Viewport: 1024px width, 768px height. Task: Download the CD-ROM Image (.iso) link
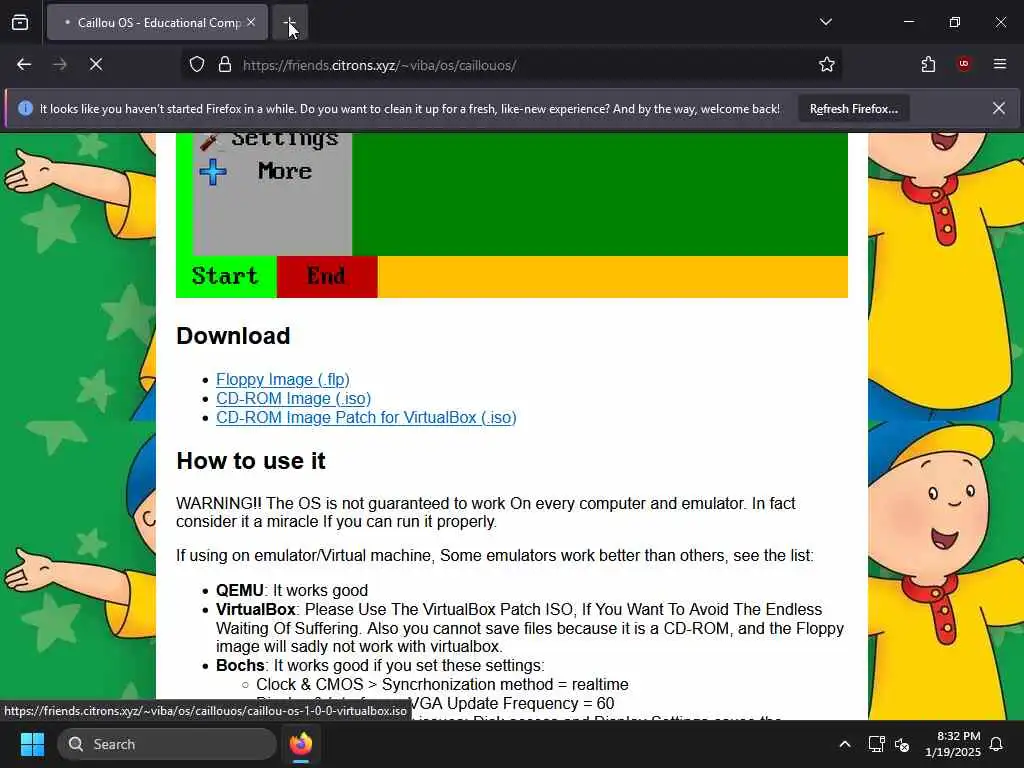pyautogui.click(x=293, y=398)
